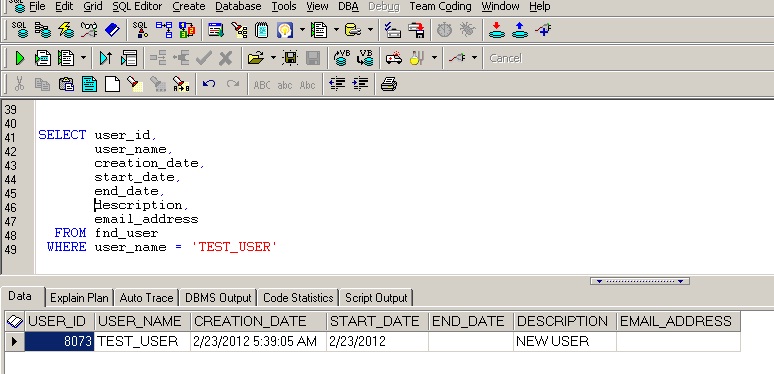Image resolution: width=774 pixels, height=374 pixels.
Task: Click the Rollback icon with blue arrow
Action: [x=520, y=30]
